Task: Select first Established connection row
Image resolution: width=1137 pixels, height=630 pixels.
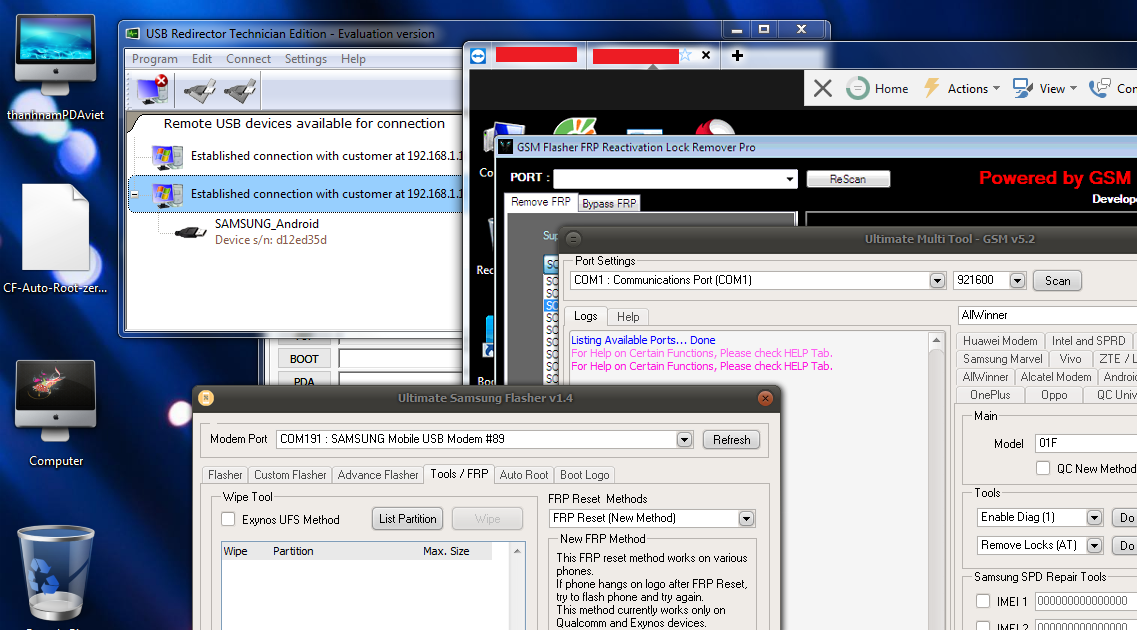Action: pos(297,156)
